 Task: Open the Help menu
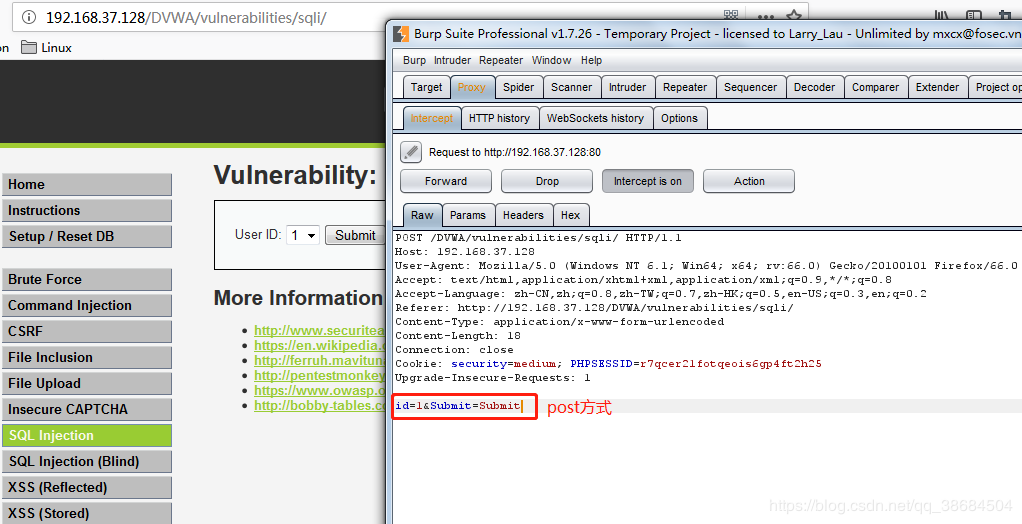pos(591,60)
